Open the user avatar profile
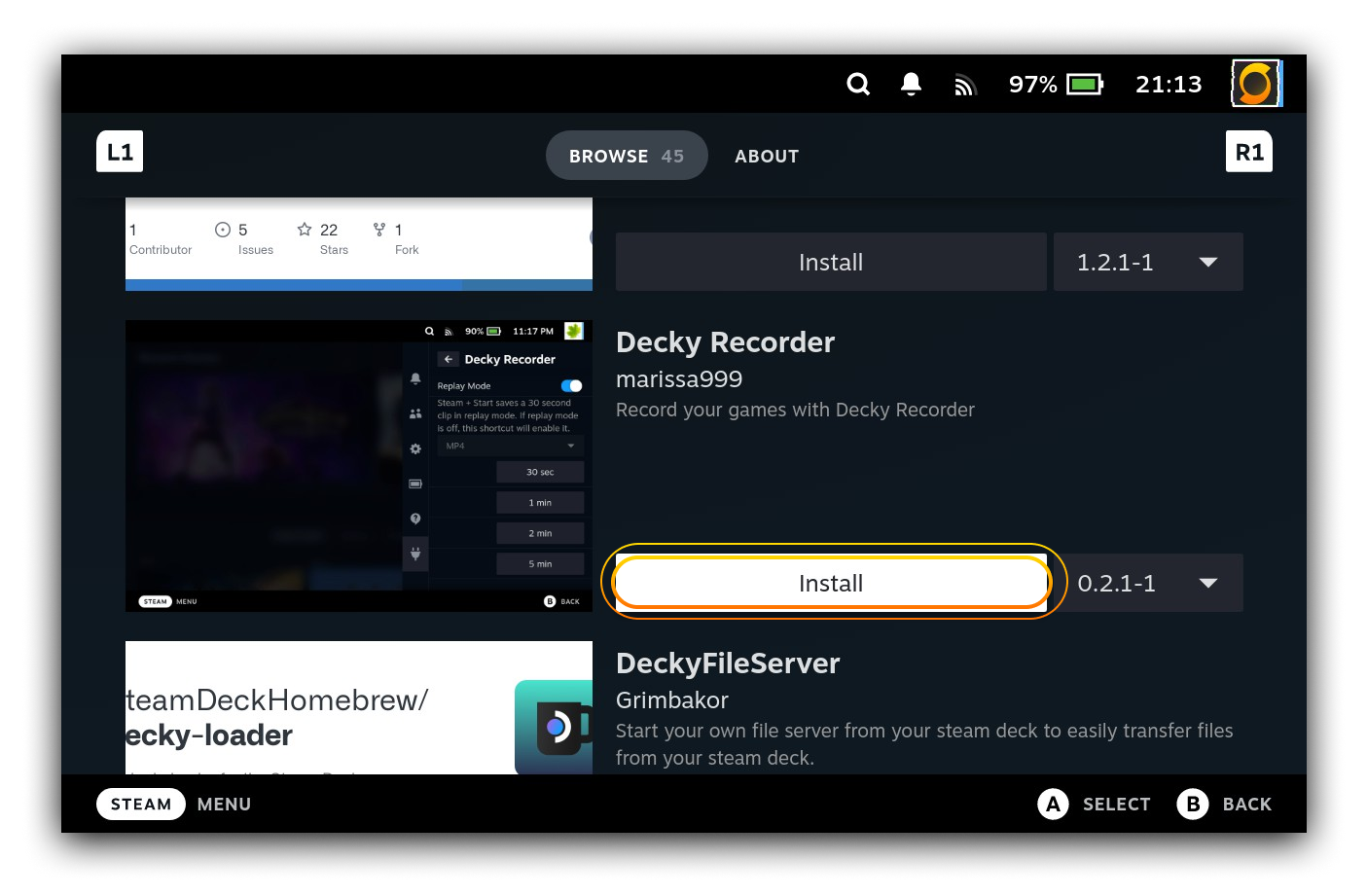 click(1256, 84)
